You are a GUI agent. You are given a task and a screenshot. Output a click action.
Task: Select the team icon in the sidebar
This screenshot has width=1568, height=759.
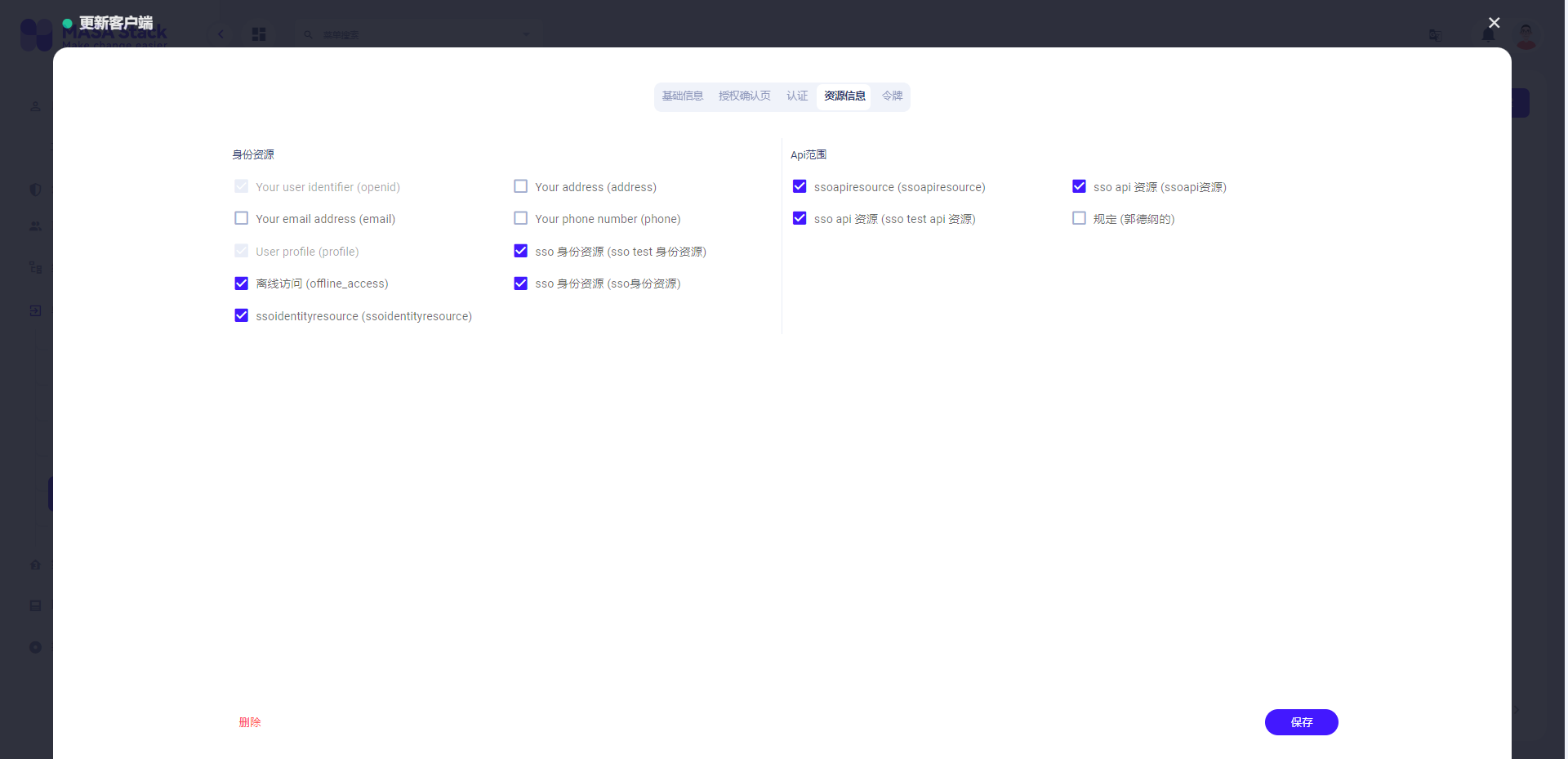pos(35,226)
